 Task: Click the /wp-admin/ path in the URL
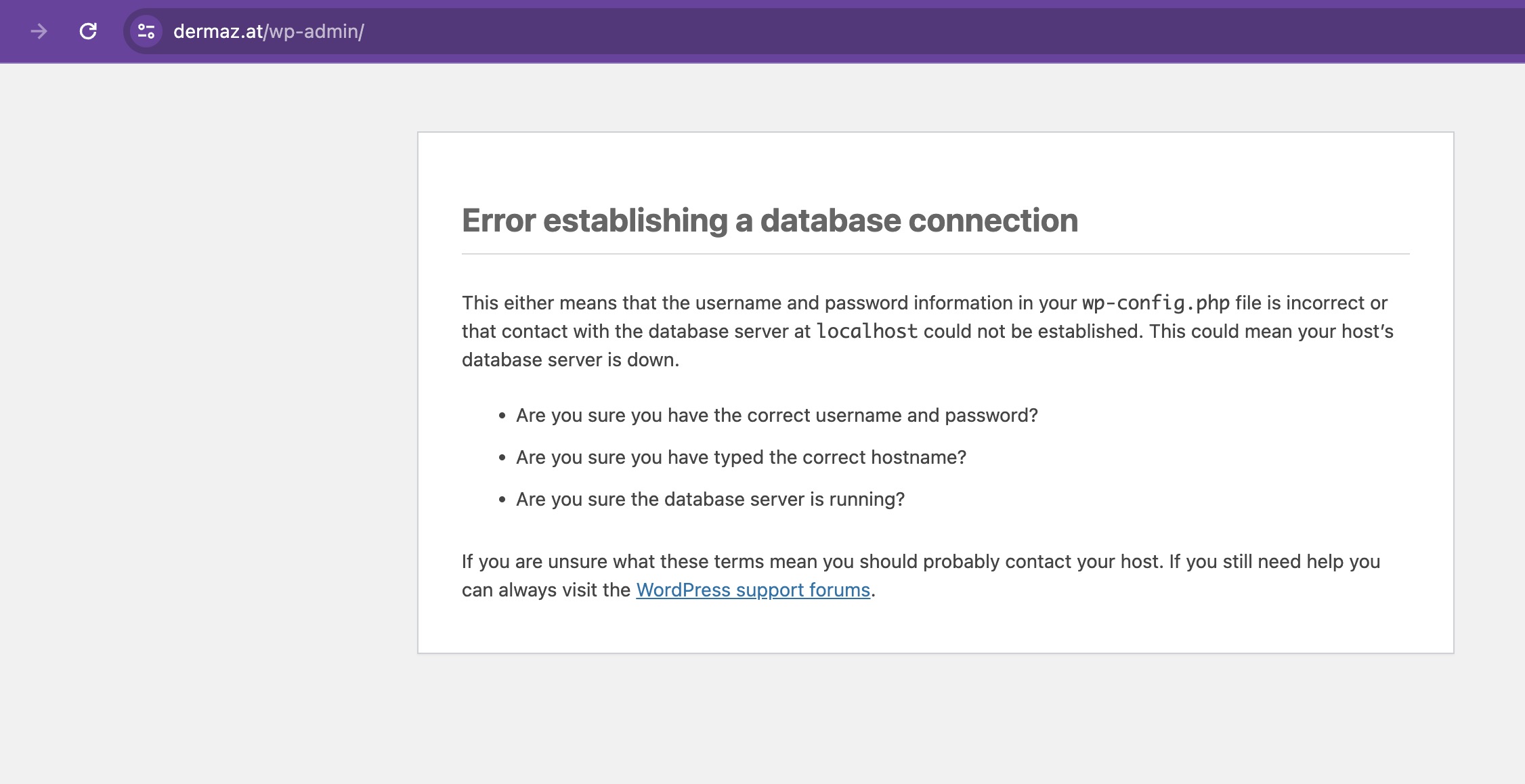click(x=314, y=31)
